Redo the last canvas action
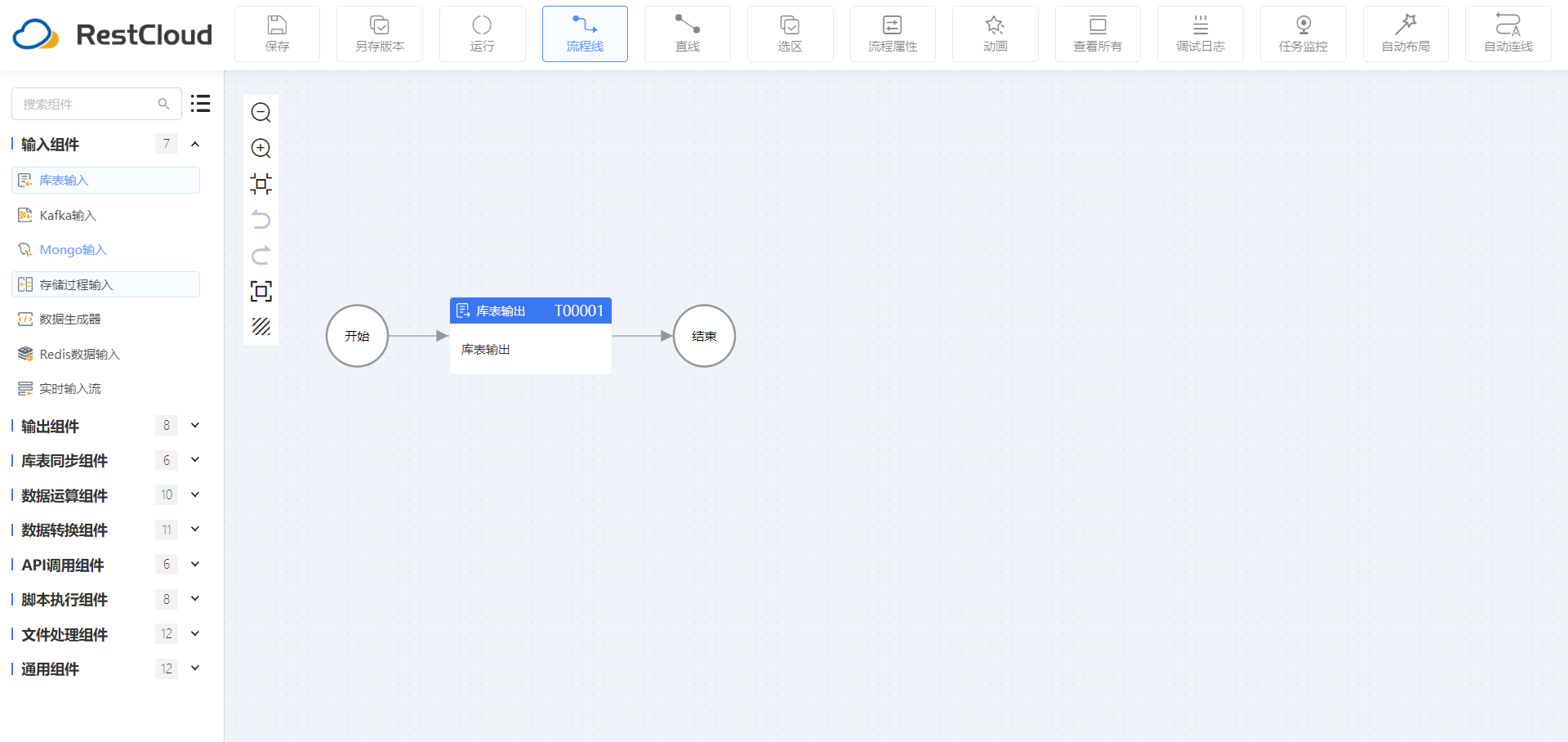 click(261, 256)
